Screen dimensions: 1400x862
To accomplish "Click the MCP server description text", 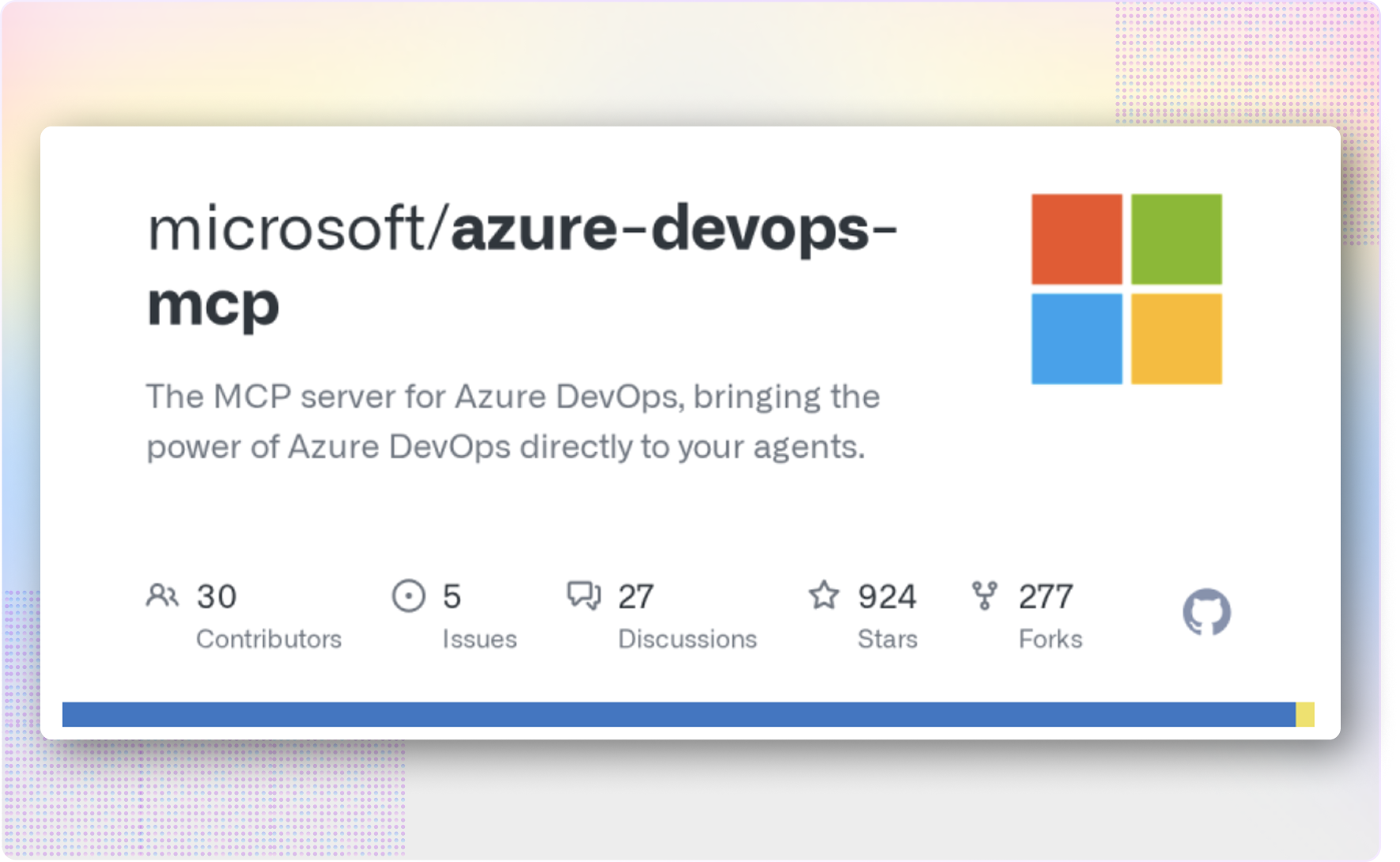I will pos(513,422).
